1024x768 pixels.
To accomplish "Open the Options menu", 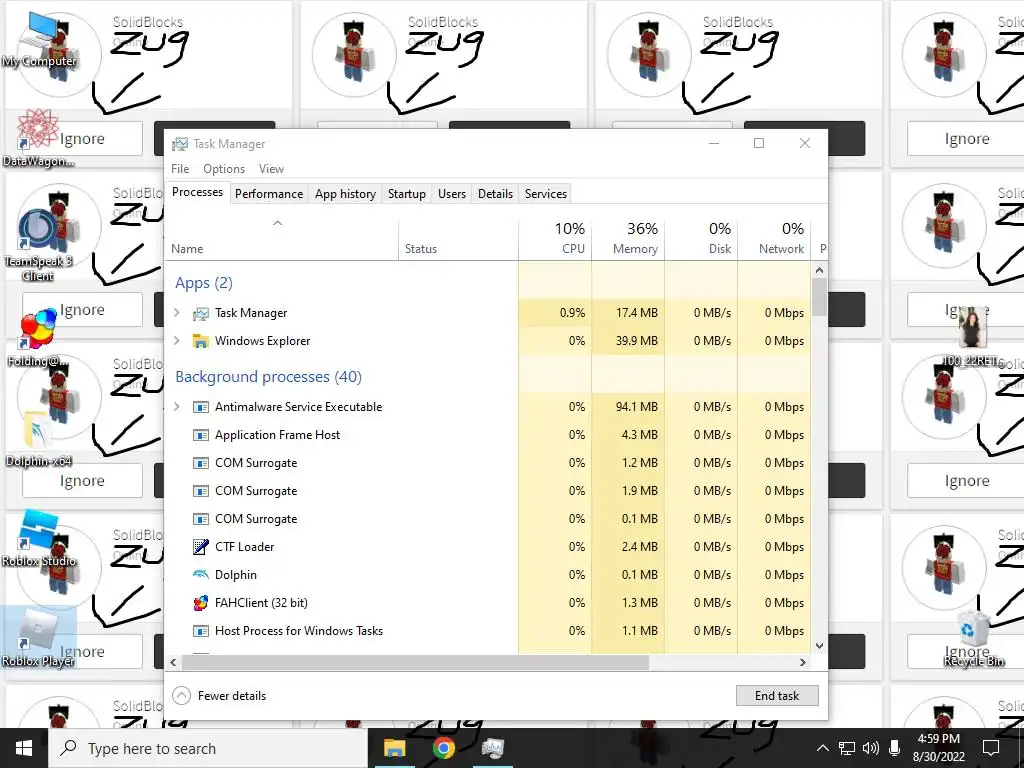I will 224,168.
